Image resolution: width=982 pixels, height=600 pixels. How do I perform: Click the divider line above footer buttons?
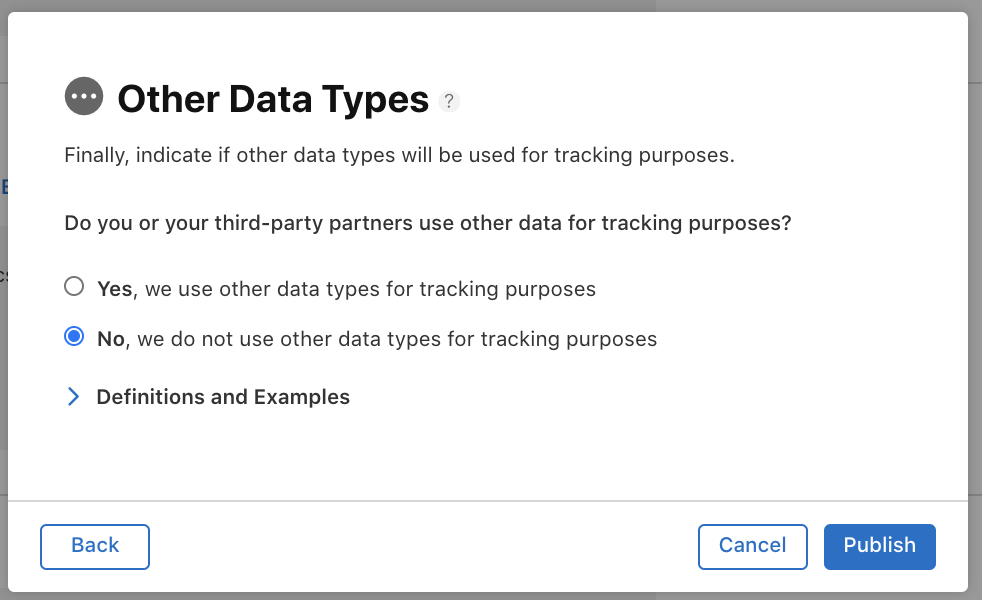(x=488, y=500)
